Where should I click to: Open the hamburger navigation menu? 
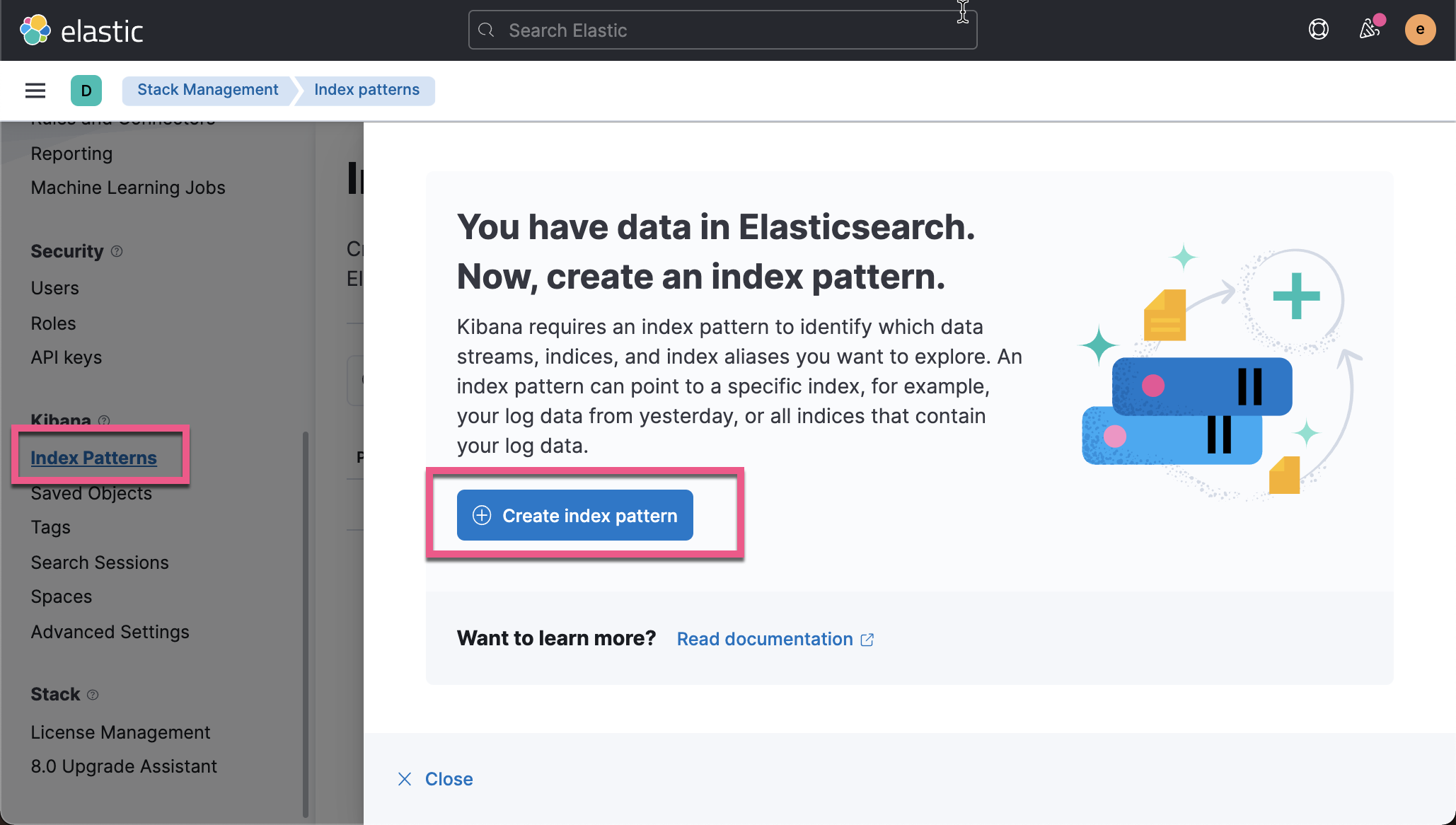[35, 91]
